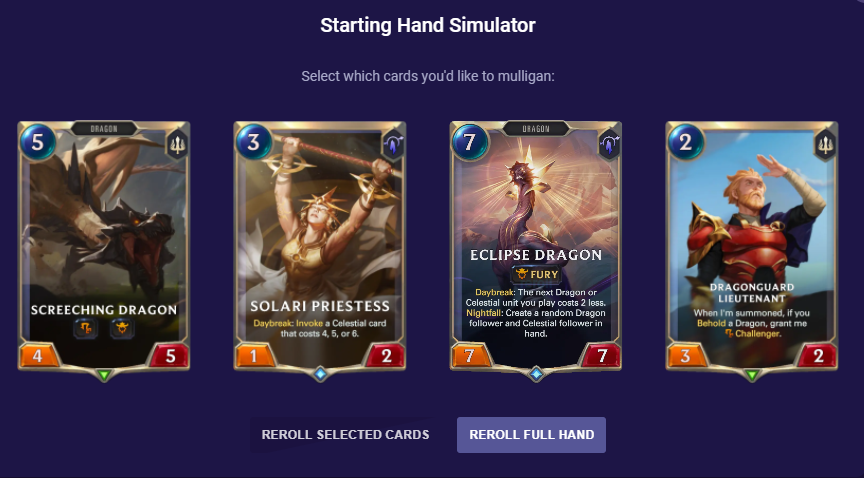Click the Fury keyword icon on Screeching Dragon
The image size is (864, 478).
(122, 329)
